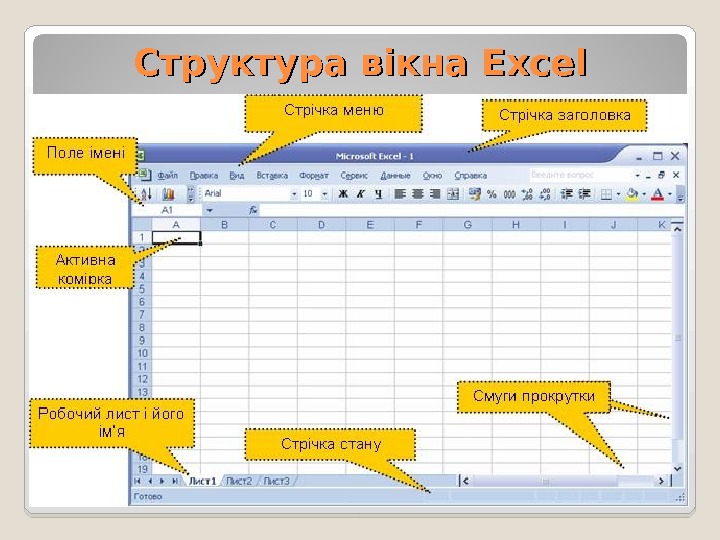Open the Формат menu
This screenshot has height=540, width=720.
314,175
